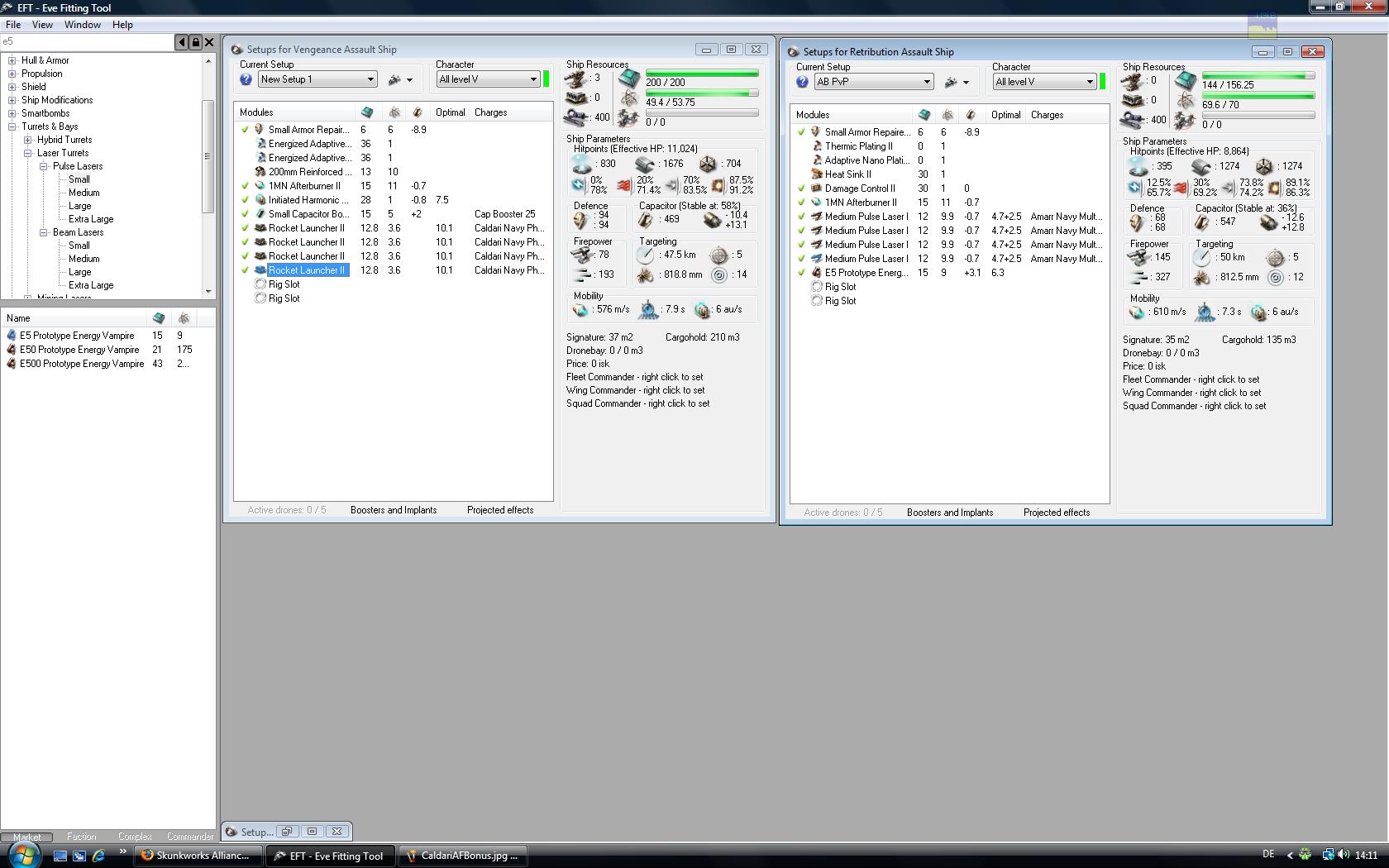Toggle the highlighted Rocket Launcher II checkmark
The height and width of the screenshot is (868, 1389).
click(245, 270)
